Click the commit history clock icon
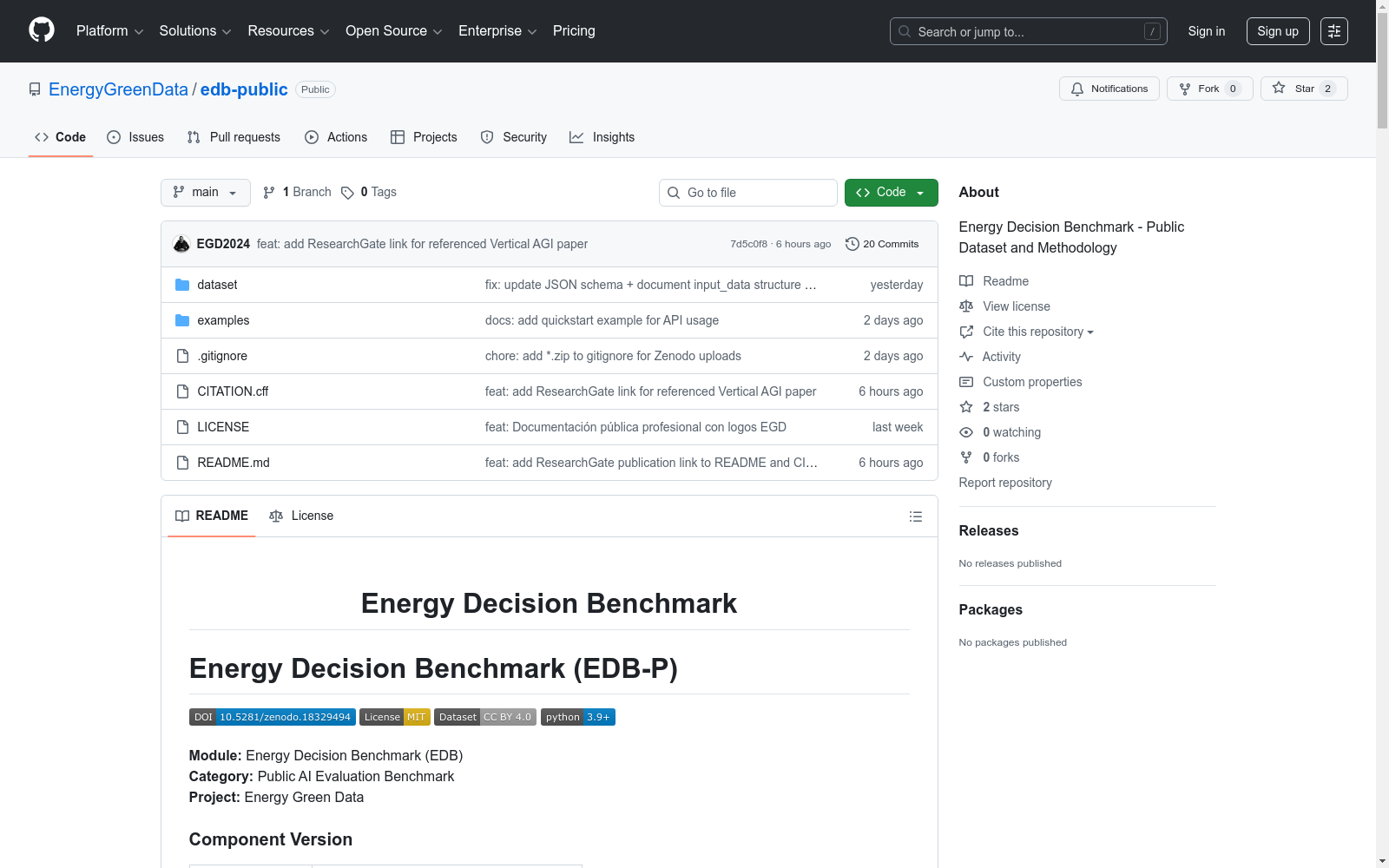The width and height of the screenshot is (1389, 868). tap(852, 244)
